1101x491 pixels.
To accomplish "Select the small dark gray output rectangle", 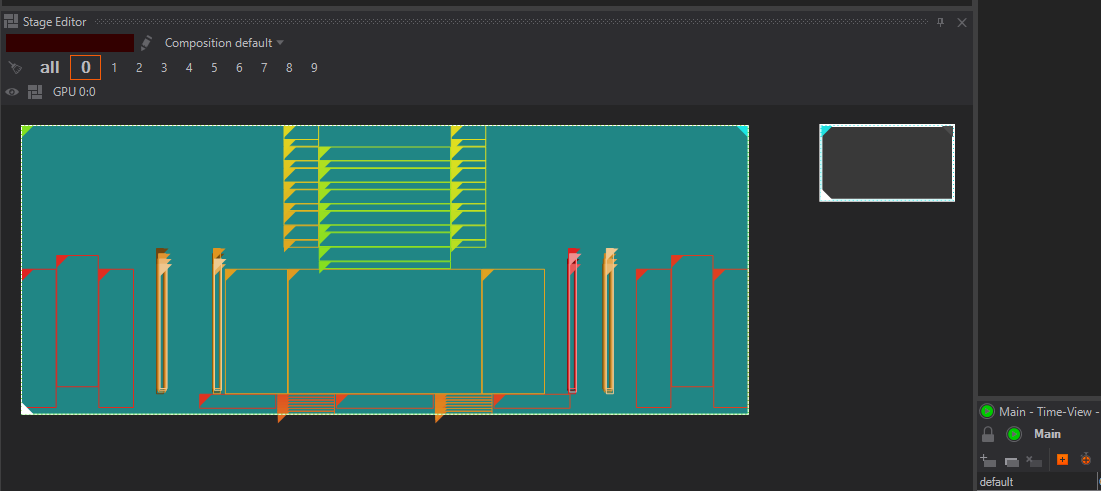I will coord(887,163).
